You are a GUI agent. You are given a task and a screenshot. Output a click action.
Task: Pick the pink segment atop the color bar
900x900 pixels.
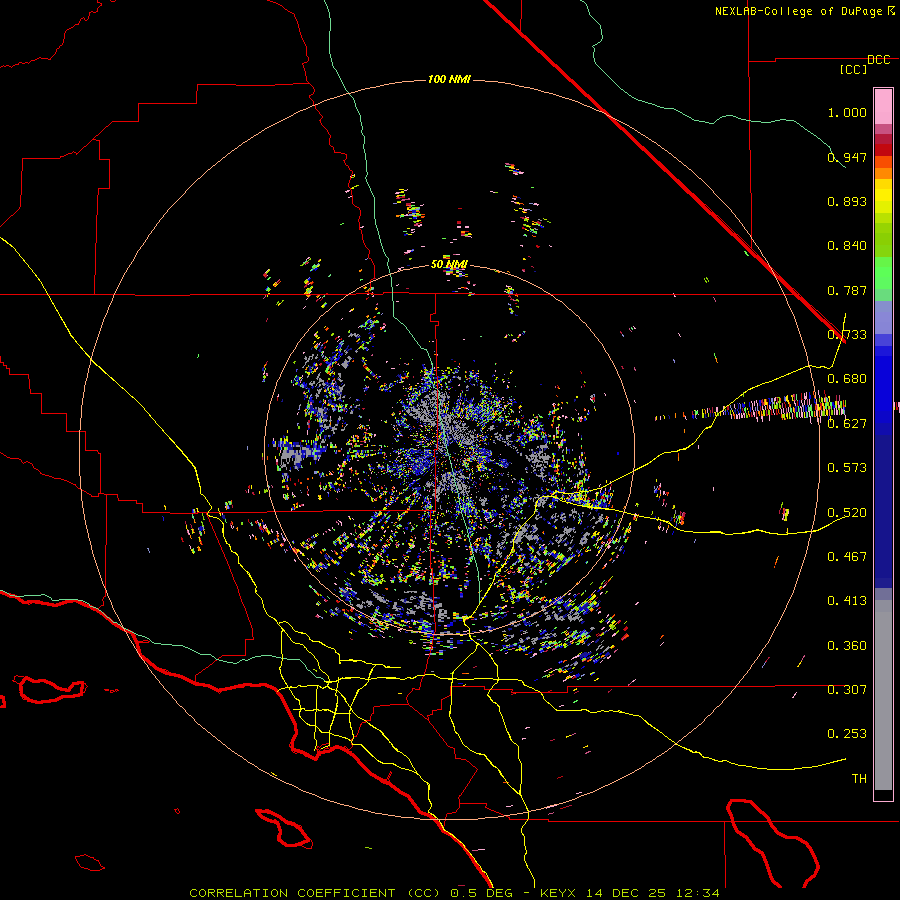click(883, 107)
